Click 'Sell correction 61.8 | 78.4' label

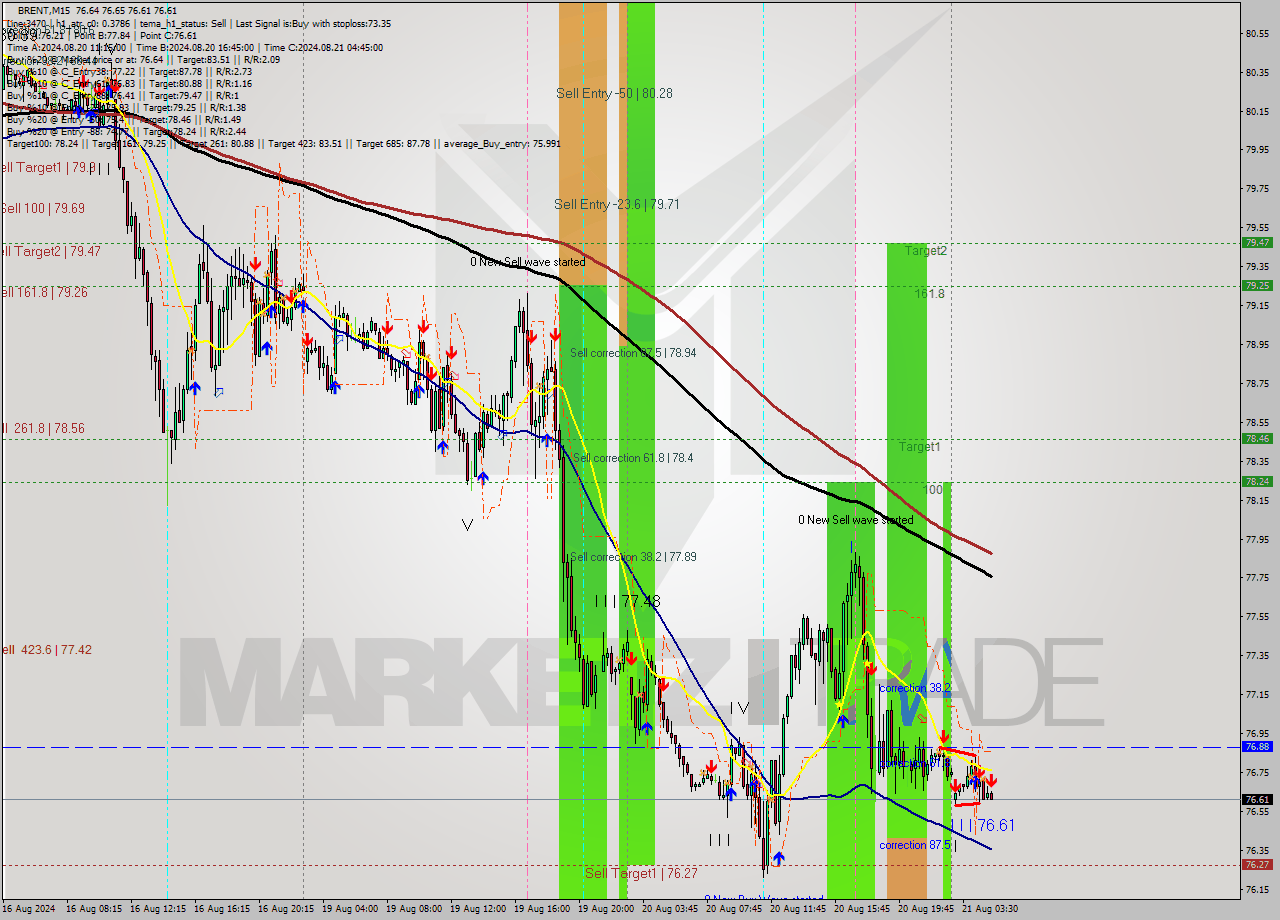[x=633, y=458]
